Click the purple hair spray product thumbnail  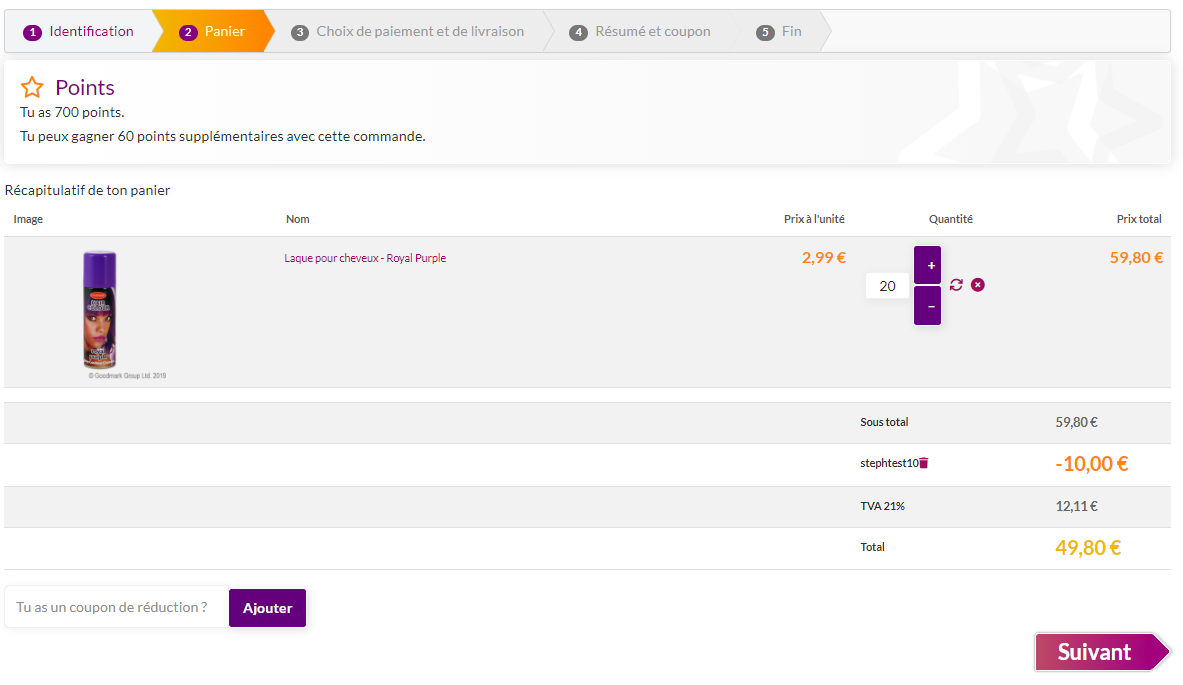coord(100,310)
